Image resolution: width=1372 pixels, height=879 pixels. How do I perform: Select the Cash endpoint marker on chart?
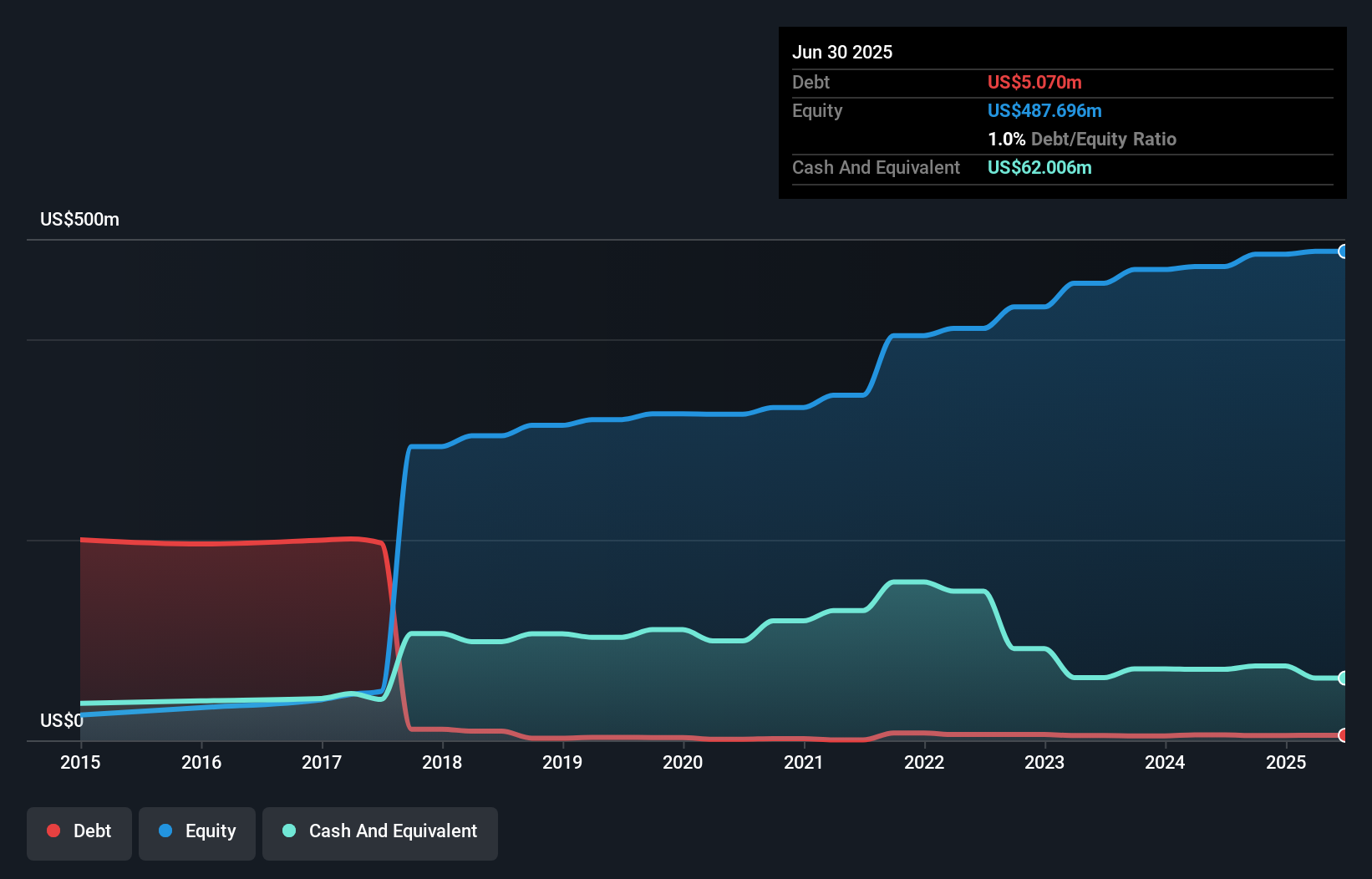point(1344,678)
